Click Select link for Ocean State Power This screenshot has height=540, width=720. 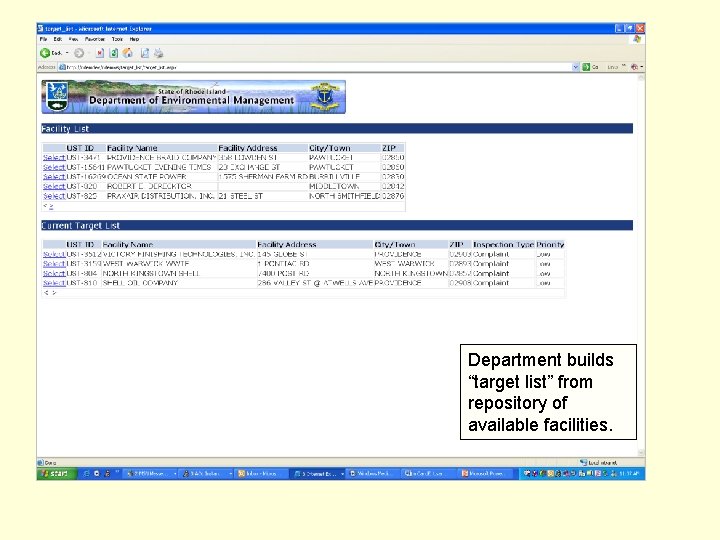[54, 177]
